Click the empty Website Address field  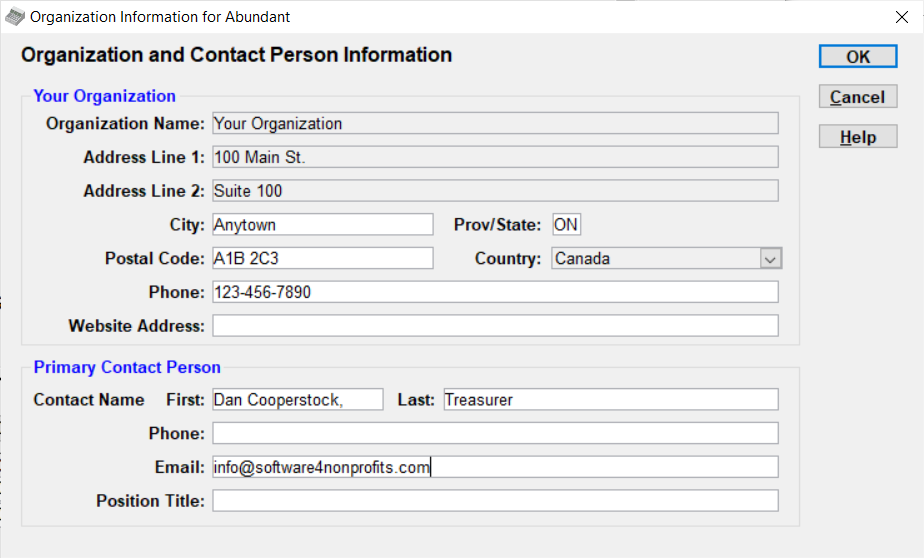(494, 326)
